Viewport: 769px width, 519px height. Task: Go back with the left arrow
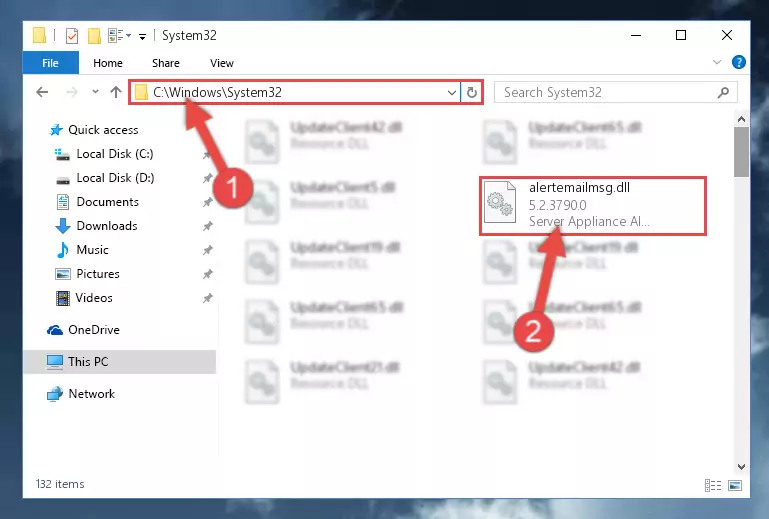pos(42,92)
